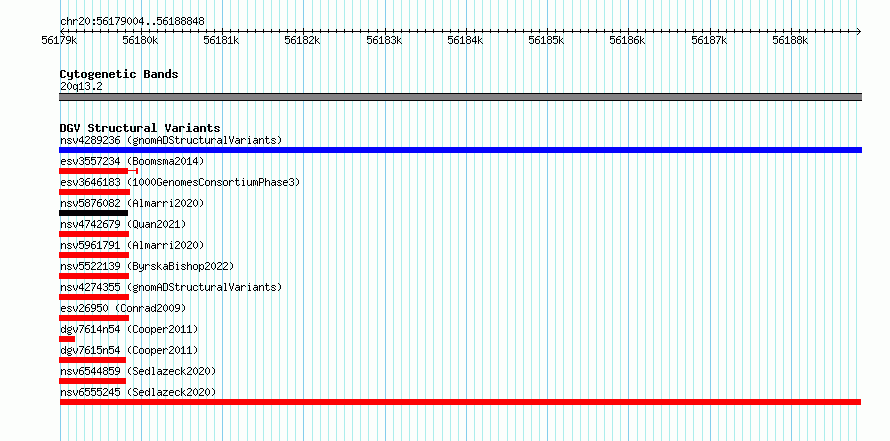Image resolution: width=890 pixels, height=441 pixels.
Task: Click the red esv3557234 variant bar
Action: click(x=99, y=171)
